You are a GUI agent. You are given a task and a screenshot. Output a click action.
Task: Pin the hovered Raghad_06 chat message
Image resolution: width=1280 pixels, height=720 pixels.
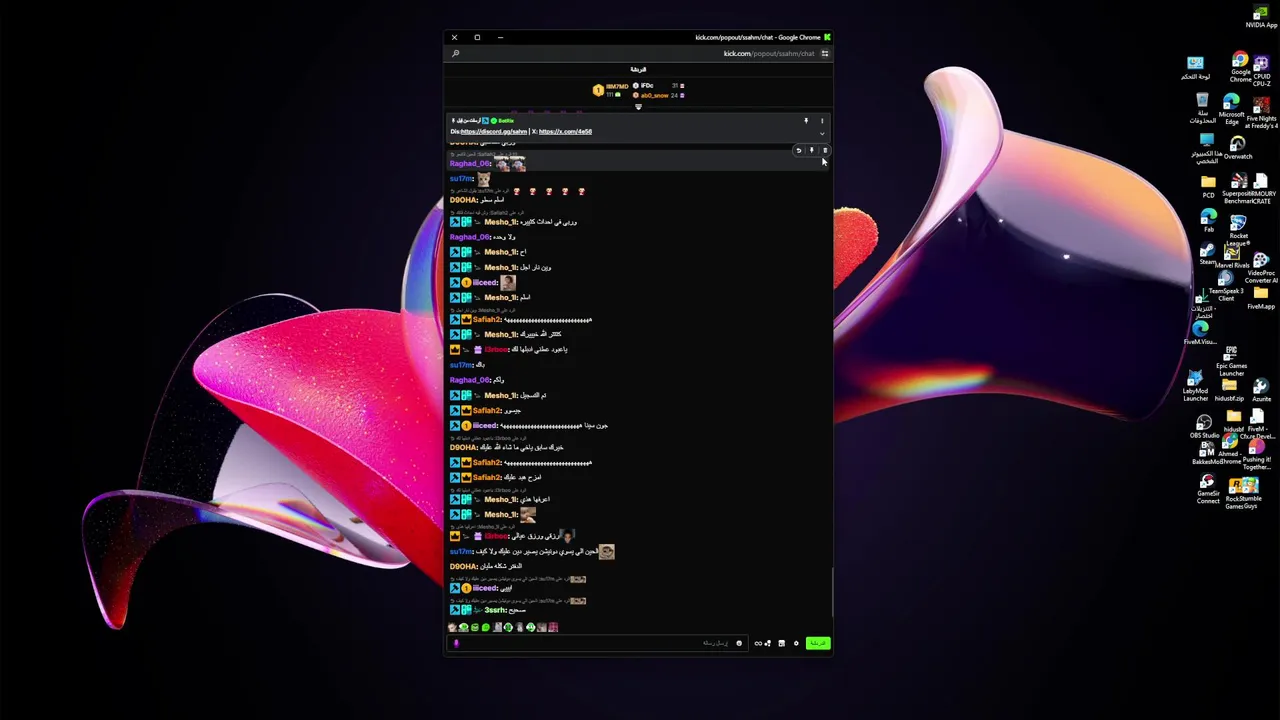[x=812, y=150]
